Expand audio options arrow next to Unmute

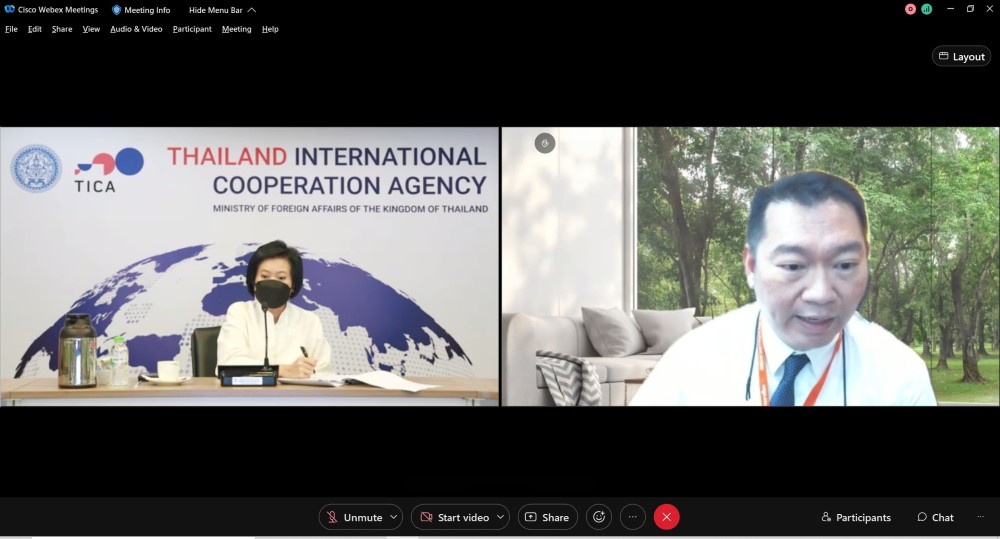pyautogui.click(x=394, y=517)
